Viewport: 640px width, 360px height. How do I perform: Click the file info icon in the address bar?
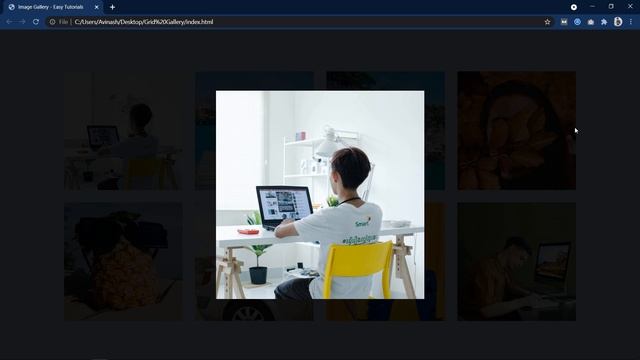[x=52, y=22]
